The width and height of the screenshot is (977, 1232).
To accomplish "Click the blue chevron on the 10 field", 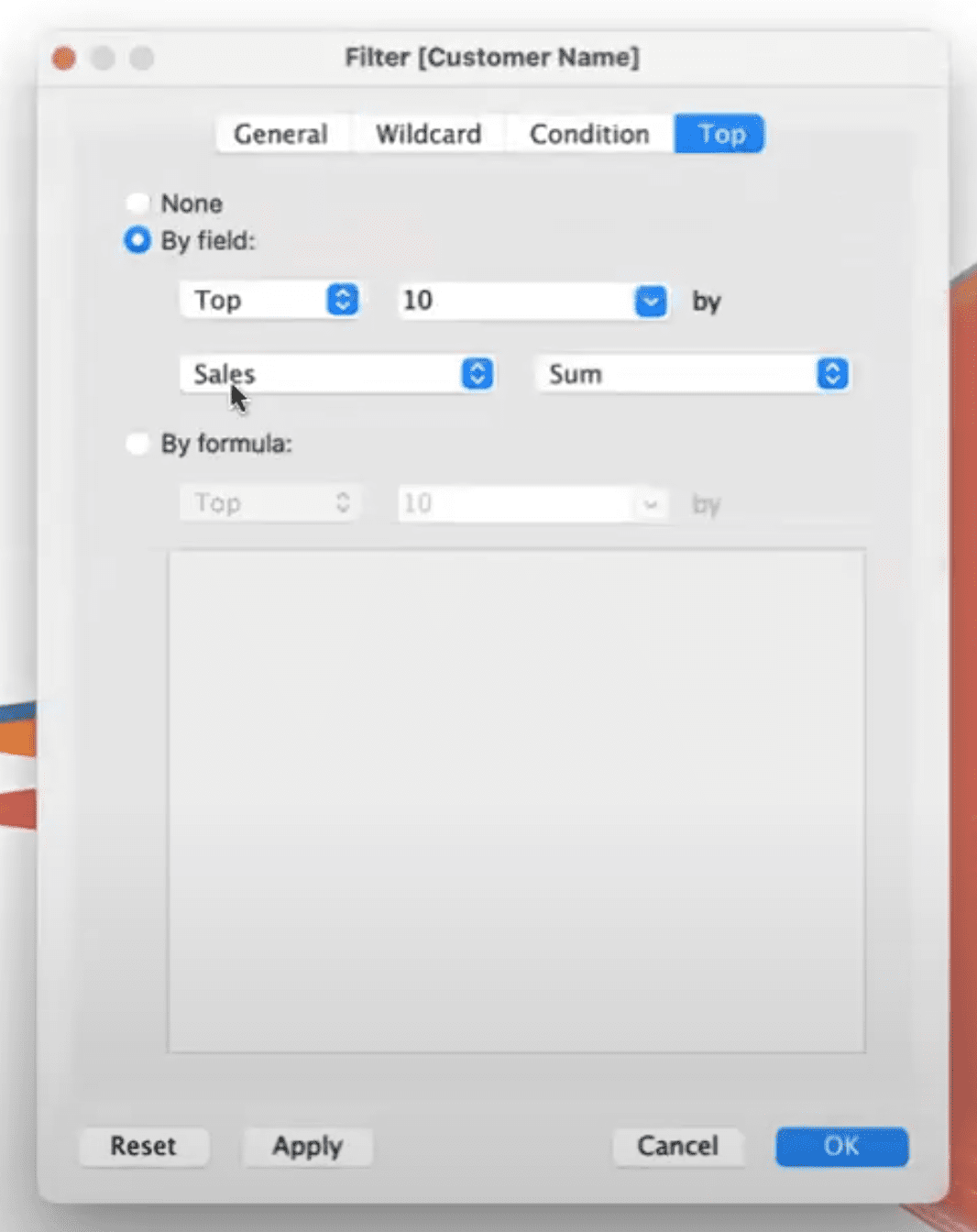I will coord(650,301).
